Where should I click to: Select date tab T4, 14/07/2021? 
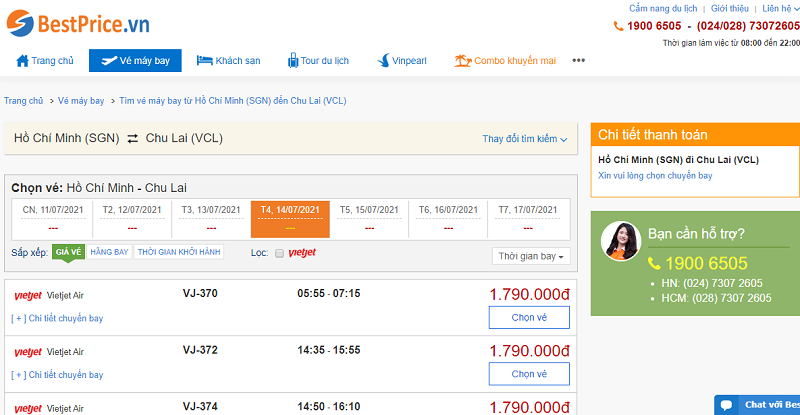click(x=290, y=219)
